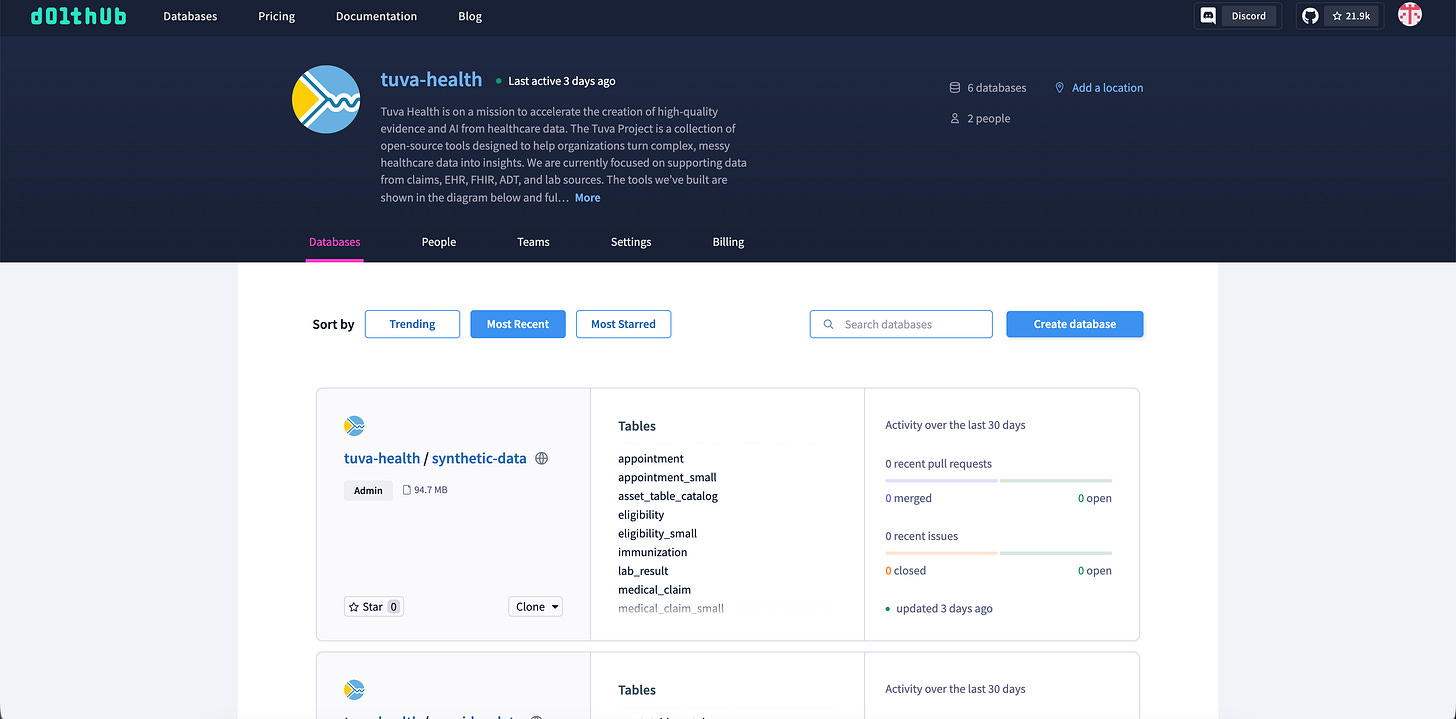Open the Billing tab
This screenshot has width=1456, height=719.
[728, 242]
